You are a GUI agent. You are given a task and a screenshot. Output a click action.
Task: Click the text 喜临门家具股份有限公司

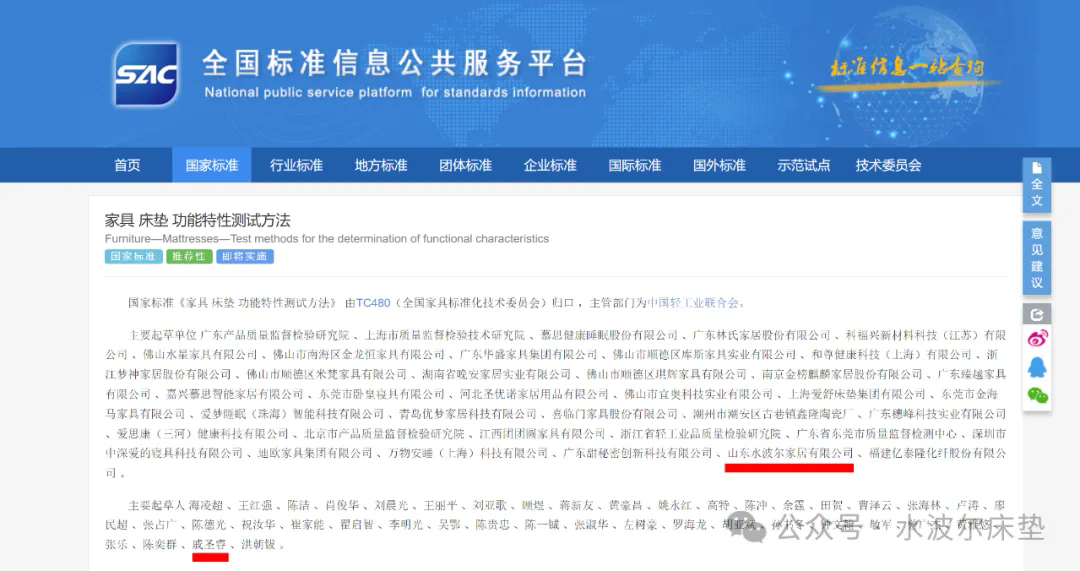(614, 414)
